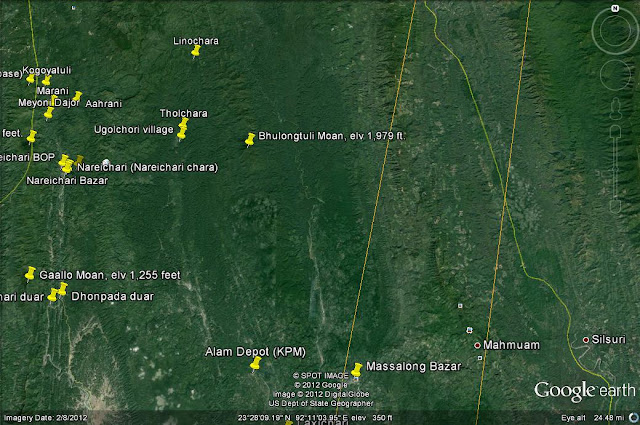Click the 'Ugolchori village' label

point(134,130)
